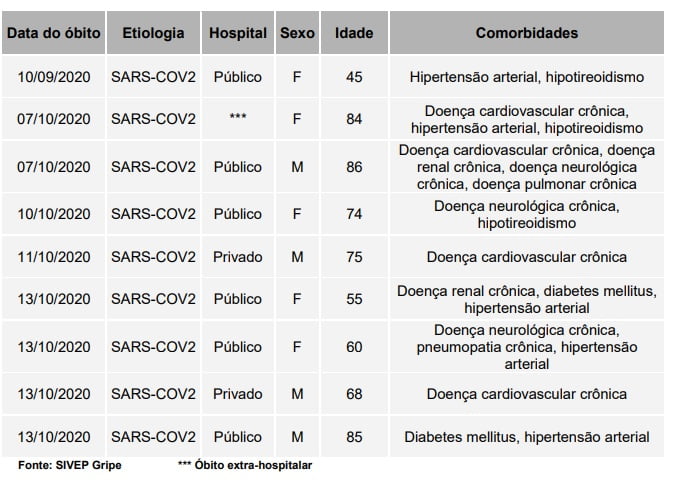Select the 10/09/2020 date cell
The height and width of the screenshot is (493, 689).
(x=54, y=76)
